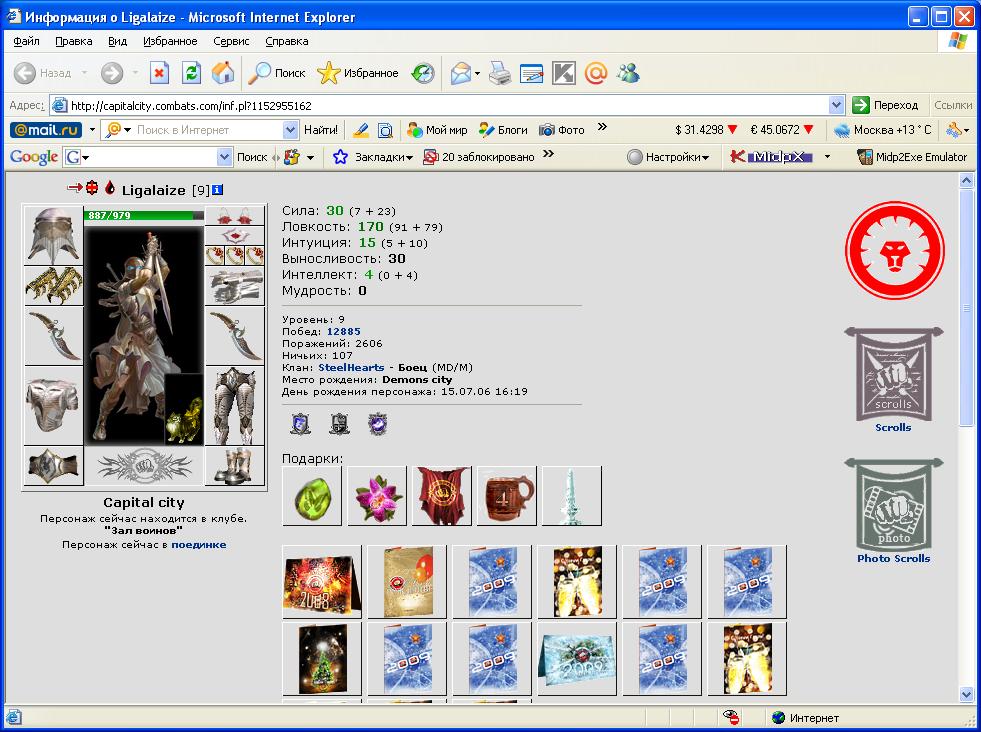Open the Избранное menu
Screen dimensions: 981x732
pyautogui.click(x=170, y=41)
